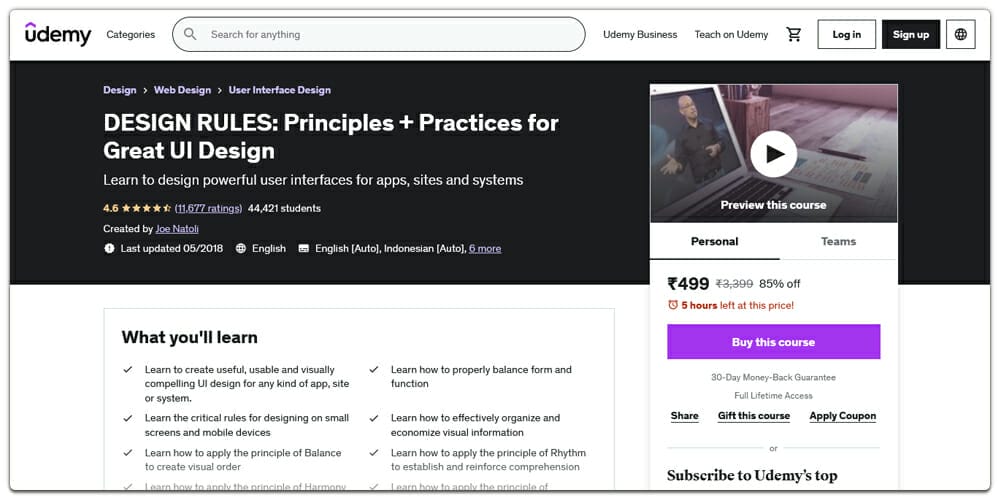Click the checkmark beside 'useful, usable and visually compelling'
The image size is (1000, 500).
128,369
